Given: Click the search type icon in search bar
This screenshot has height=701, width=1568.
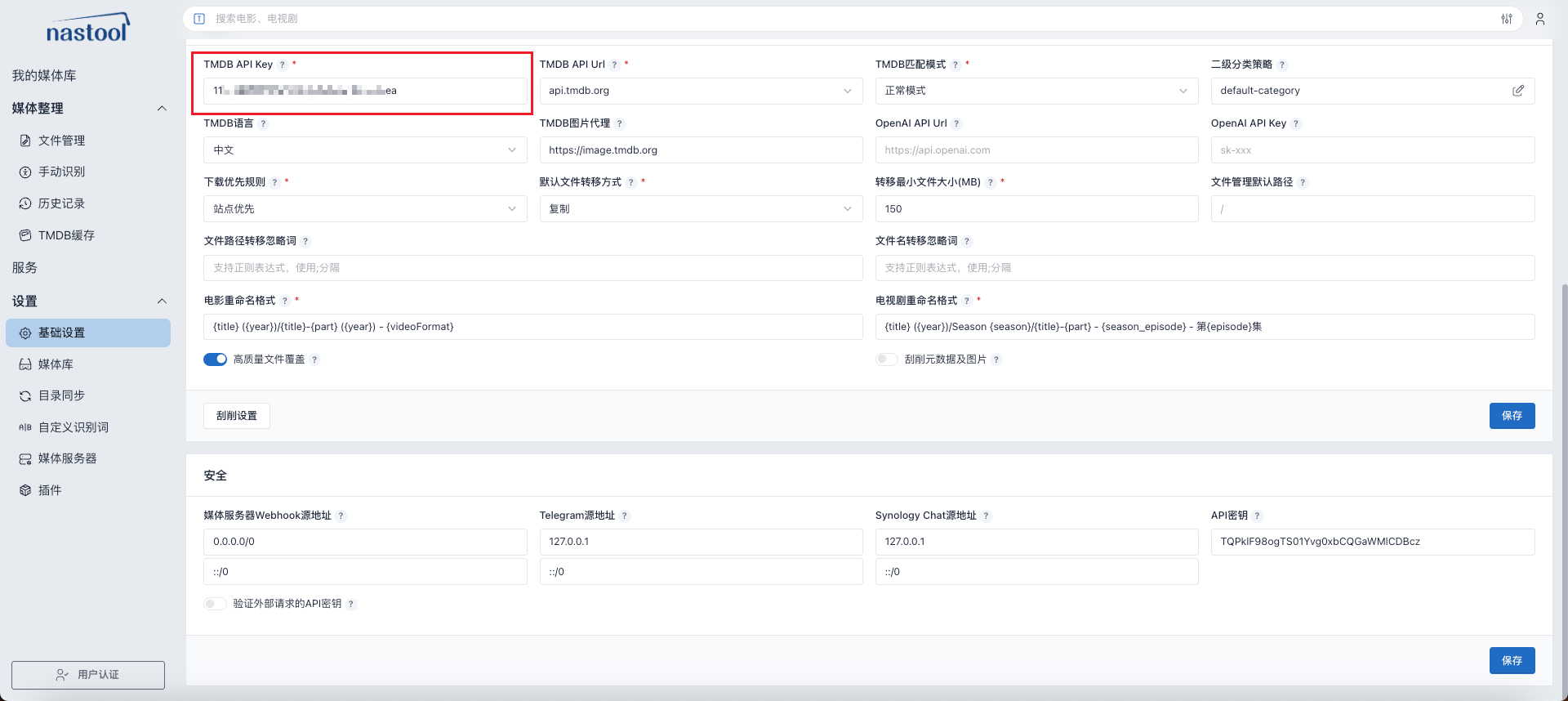Looking at the screenshot, I should click(x=199, y=19).
